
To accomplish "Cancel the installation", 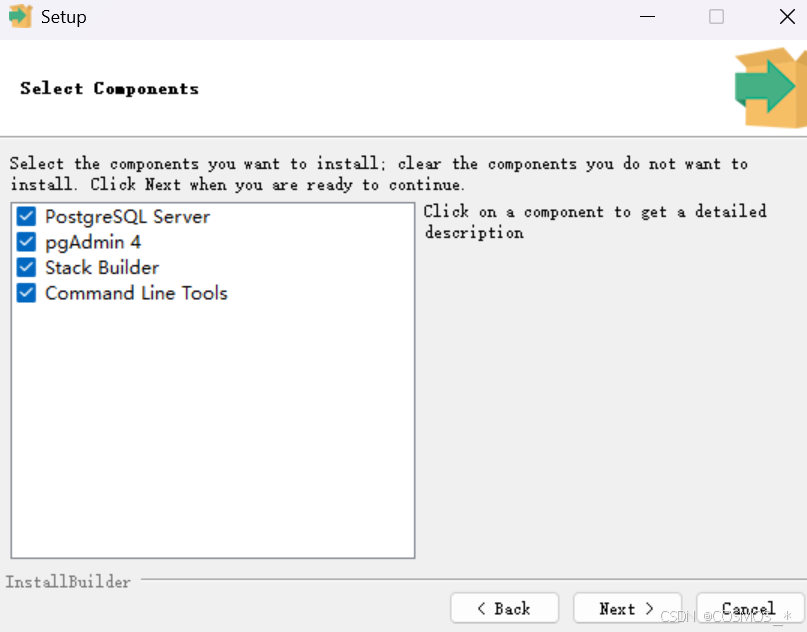I will click(750, 608).
